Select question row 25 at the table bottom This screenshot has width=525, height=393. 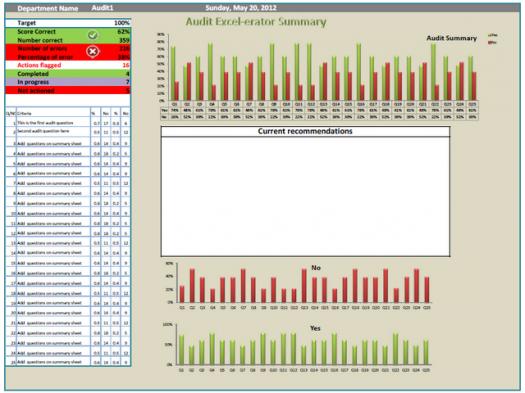[x=68, y=362]
